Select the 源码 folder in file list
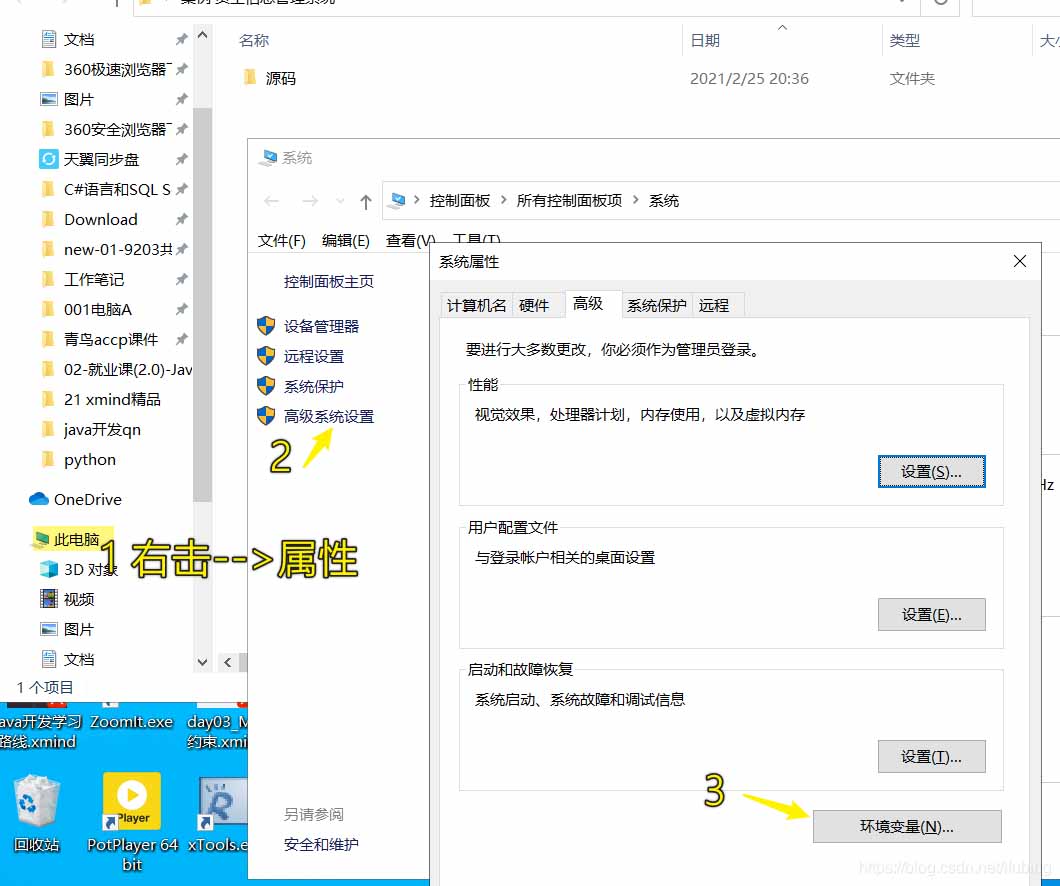 270,78
